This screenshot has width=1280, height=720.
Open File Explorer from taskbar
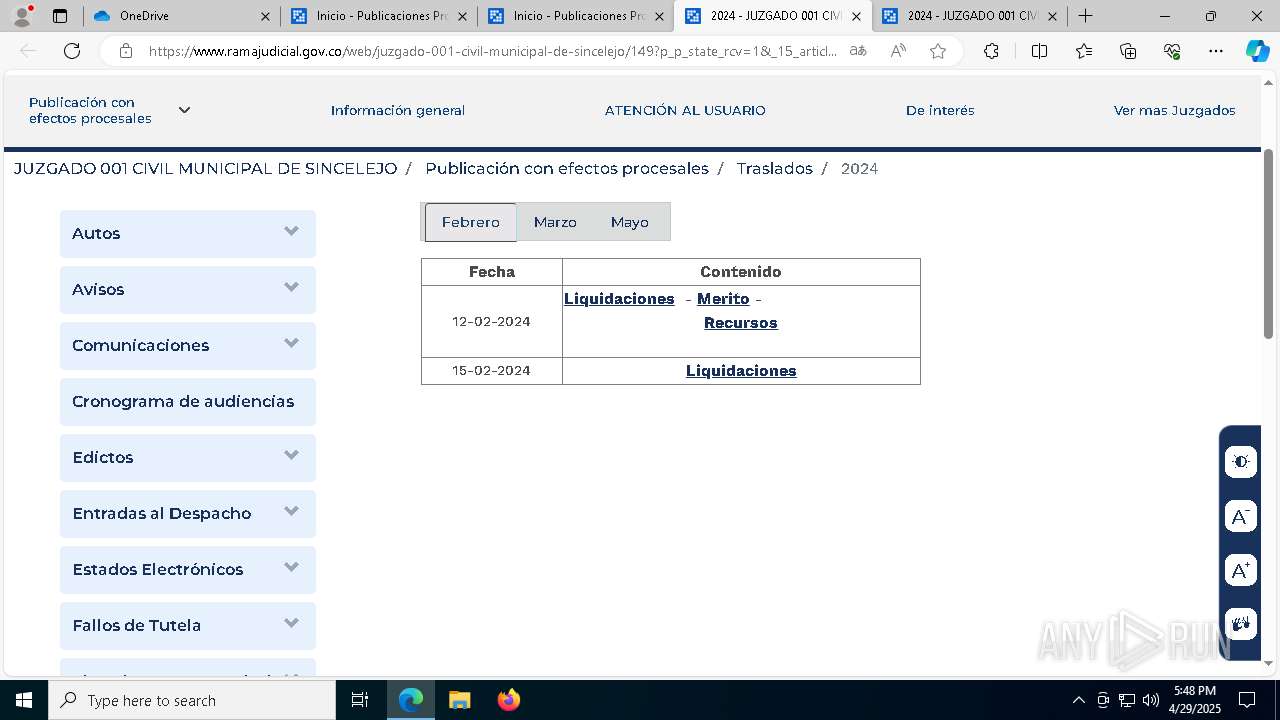(459, 700)
